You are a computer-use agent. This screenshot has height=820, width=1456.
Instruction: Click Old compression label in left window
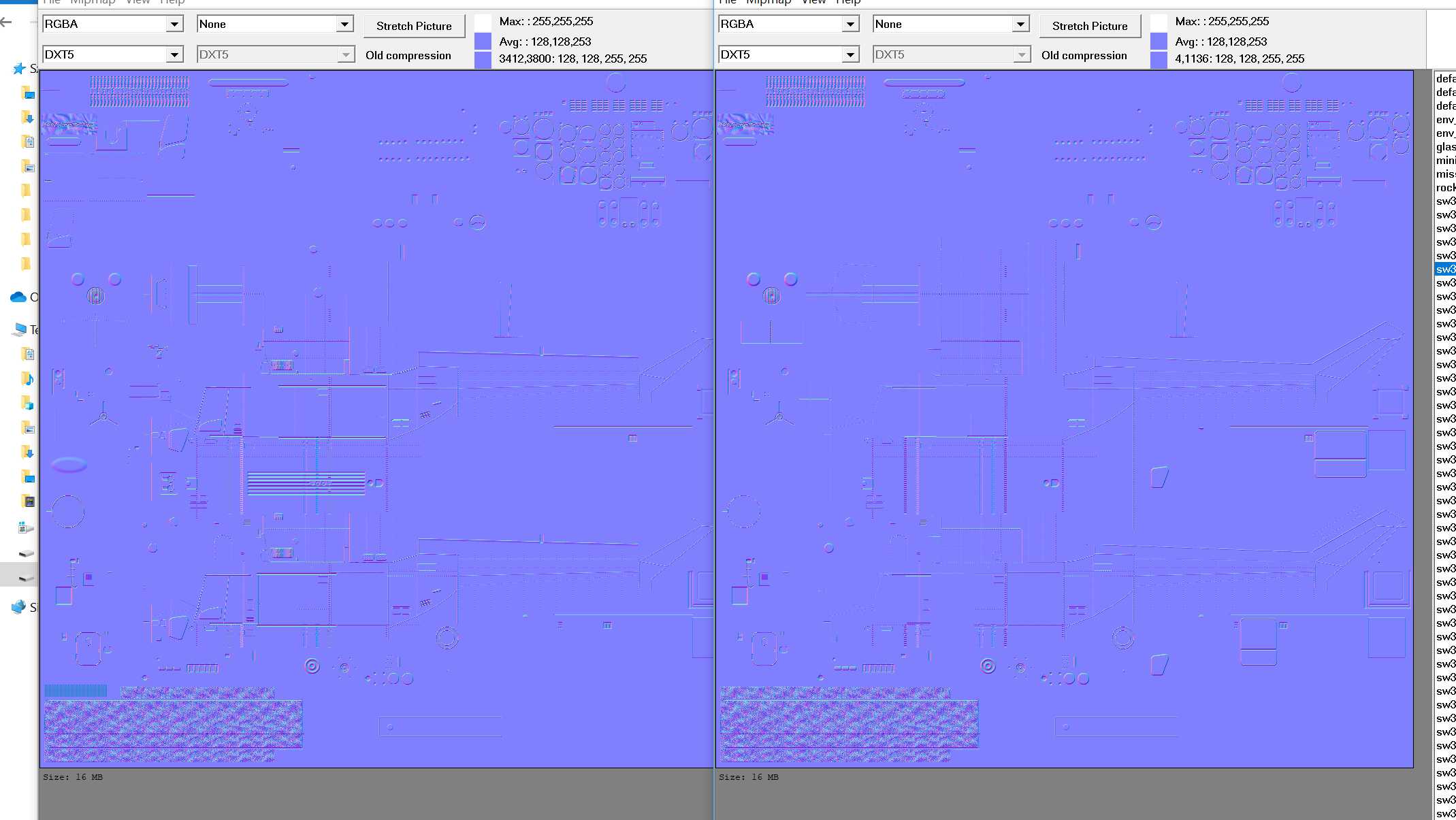(x=408, y=55)
